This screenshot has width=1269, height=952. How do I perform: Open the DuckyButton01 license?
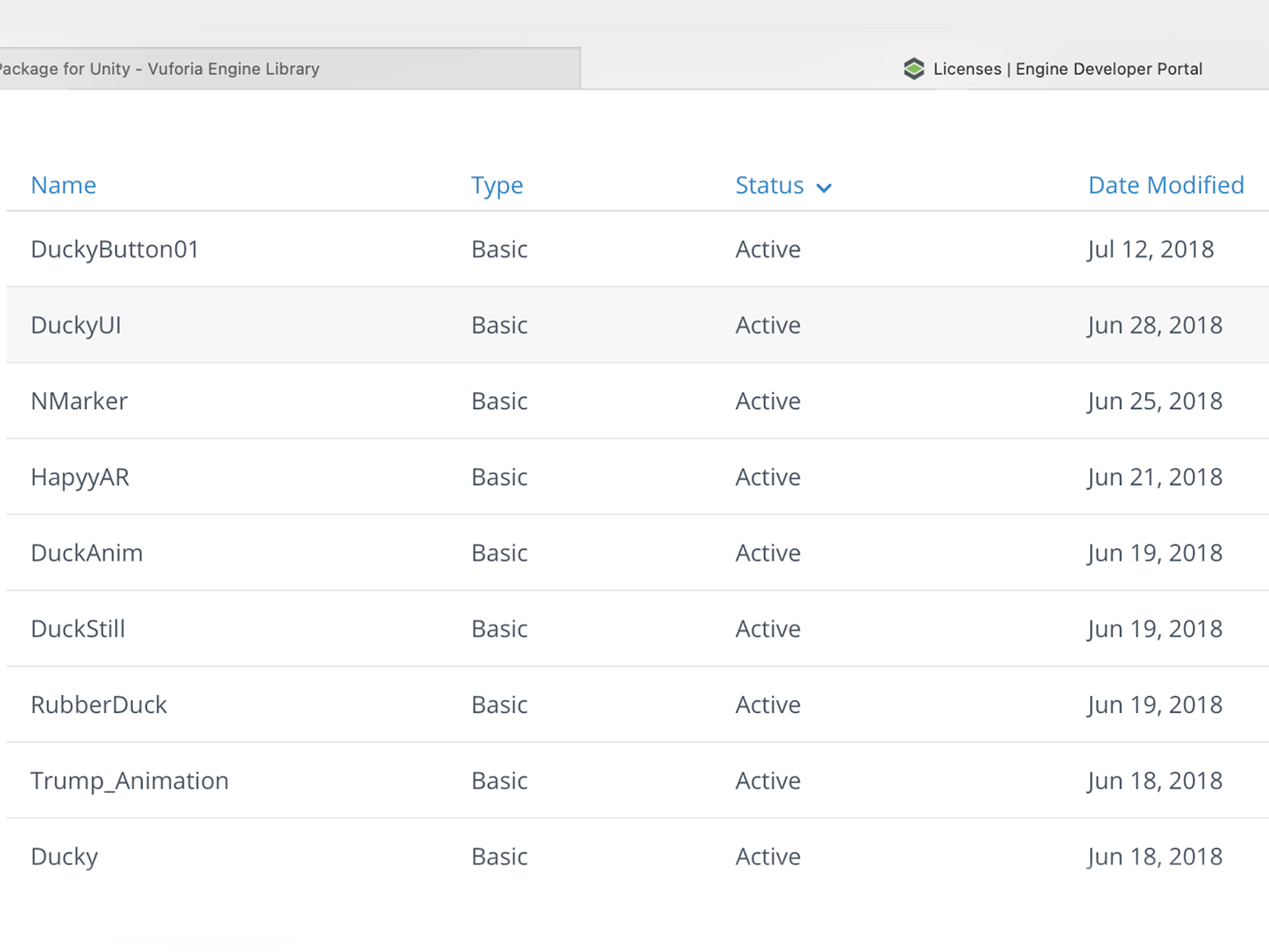coord(115,249)
